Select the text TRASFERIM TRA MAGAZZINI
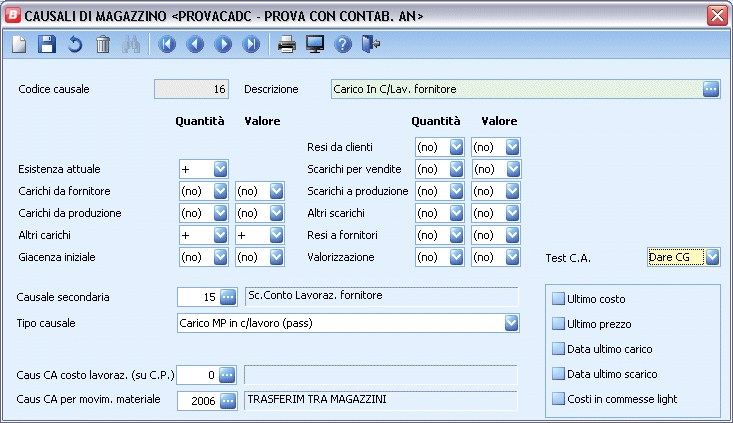This screenshot has width=733, height=423. point(317,399)
